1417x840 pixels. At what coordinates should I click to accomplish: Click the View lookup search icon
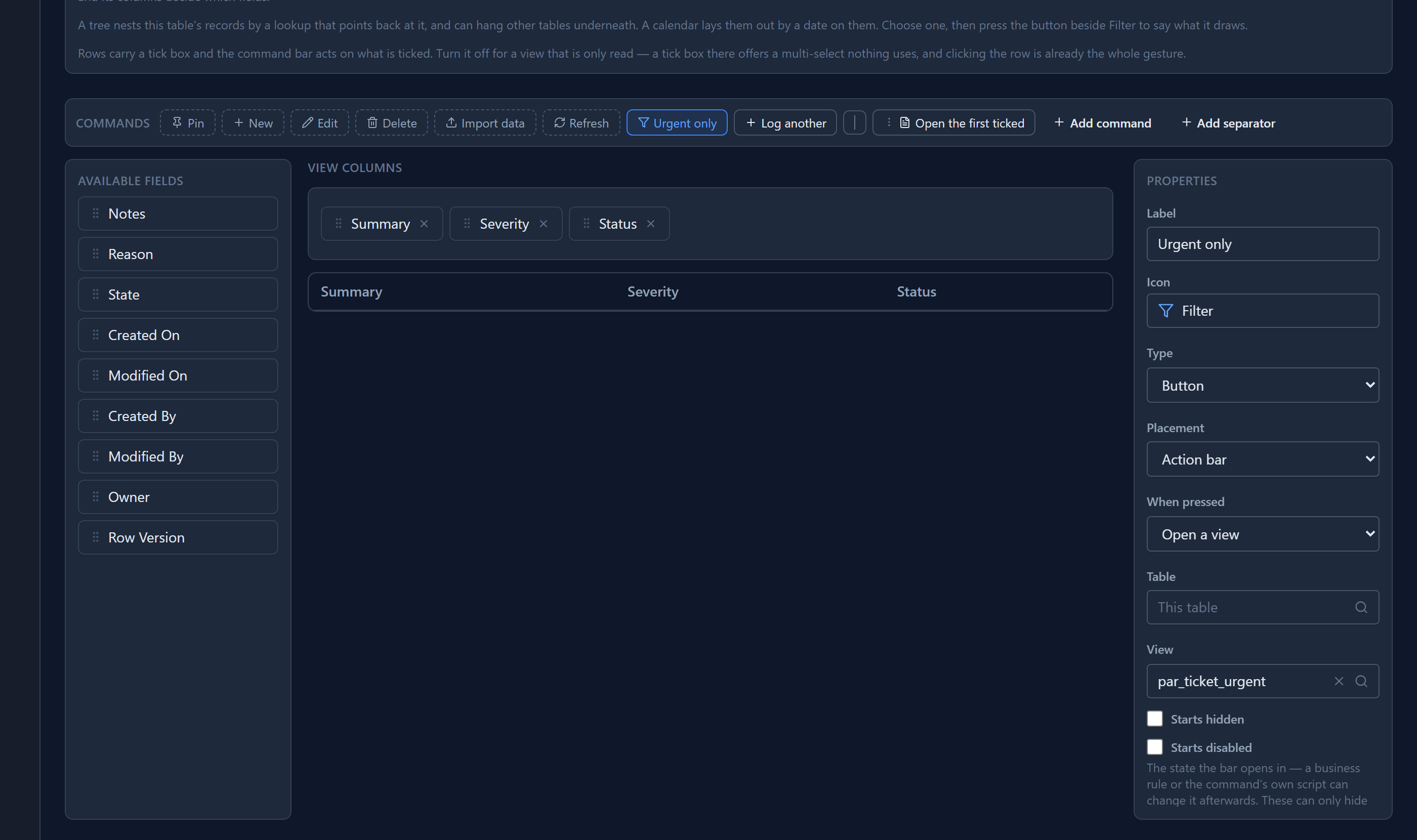click(1361, 681)
